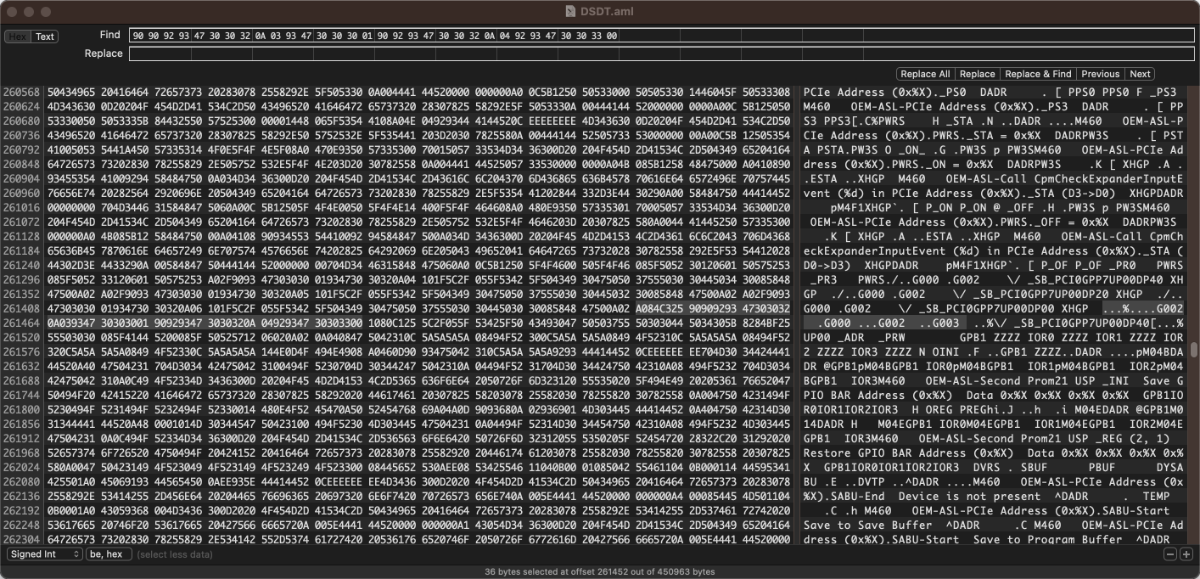Click 'OEM-ASL-Second Prom21 USP _INI' text
Image resolution: width=1200 pixels, height=579 pixels.
tap(1026, 379)
